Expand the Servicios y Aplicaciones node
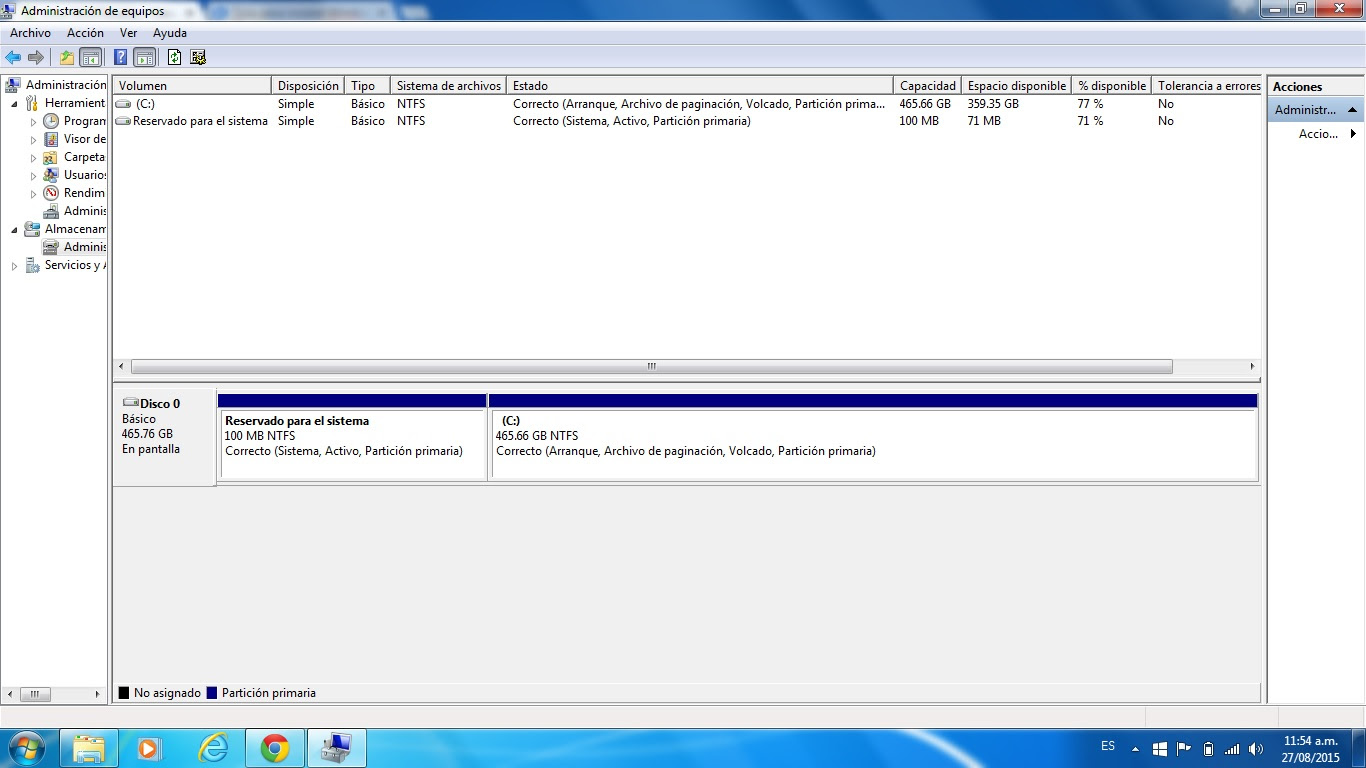The image size is (1366, 768). click(x=14, y=265)
